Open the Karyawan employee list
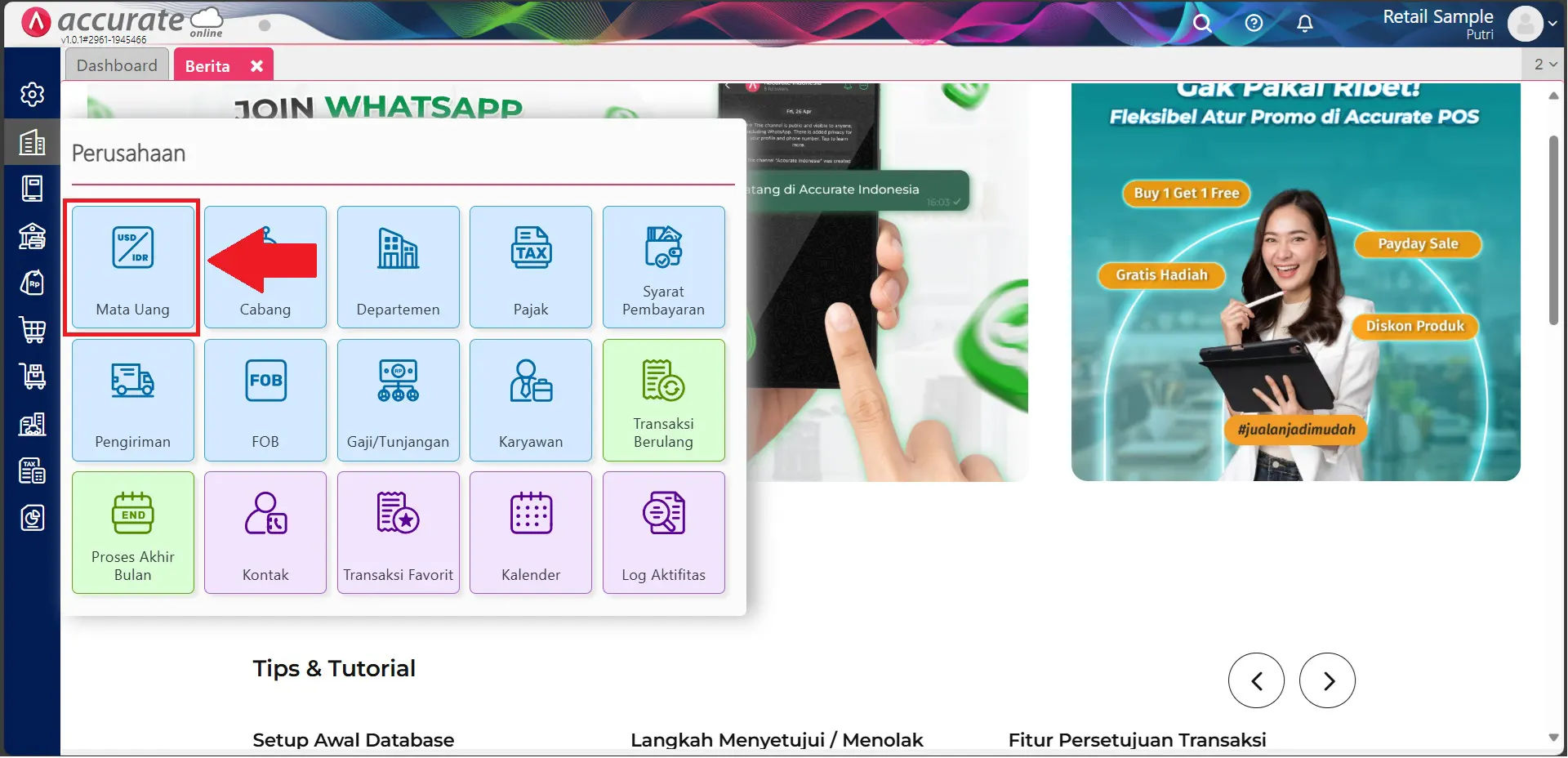 pos(531,400)
